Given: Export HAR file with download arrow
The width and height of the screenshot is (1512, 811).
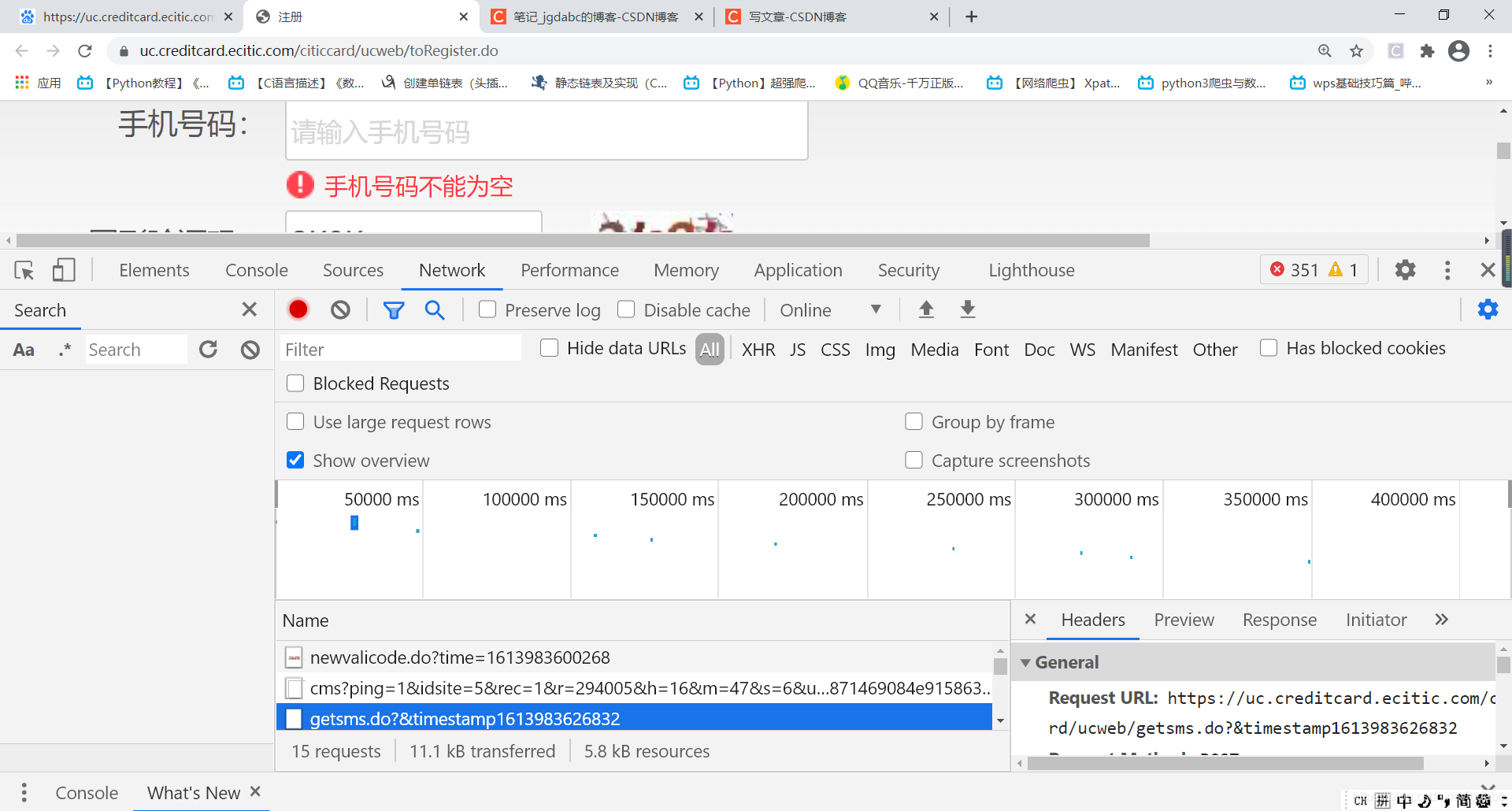Looking at the screenshot, I should point(968,309).
